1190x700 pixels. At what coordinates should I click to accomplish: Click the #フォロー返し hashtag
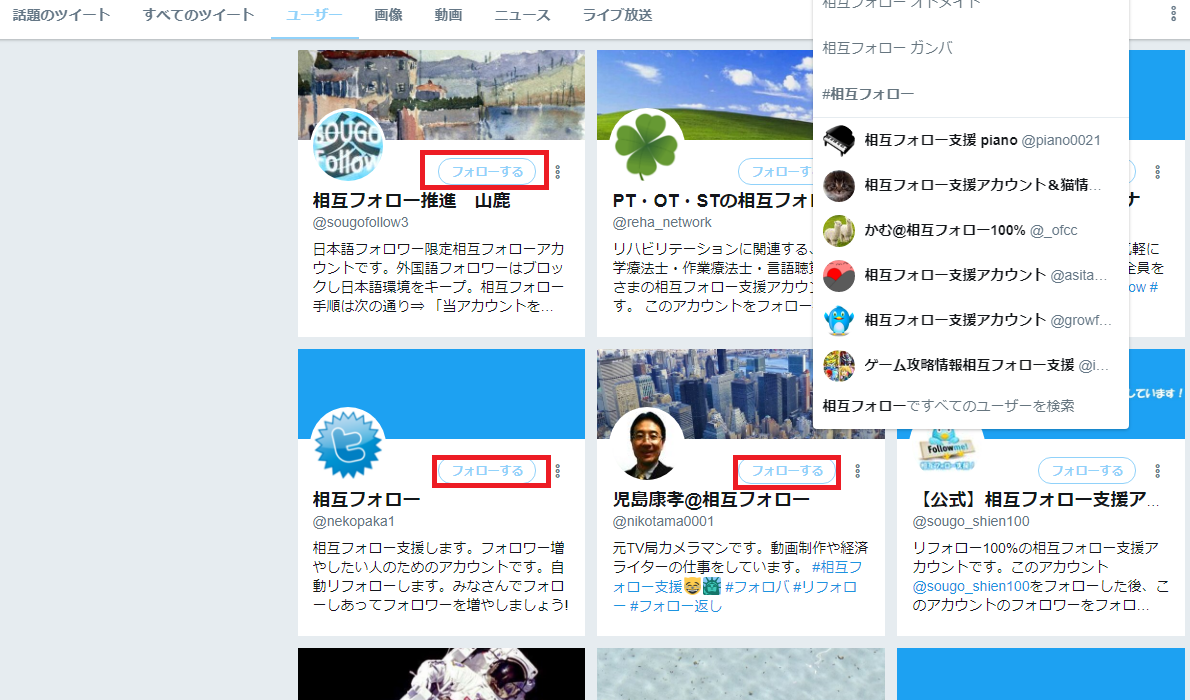(675, 606)
